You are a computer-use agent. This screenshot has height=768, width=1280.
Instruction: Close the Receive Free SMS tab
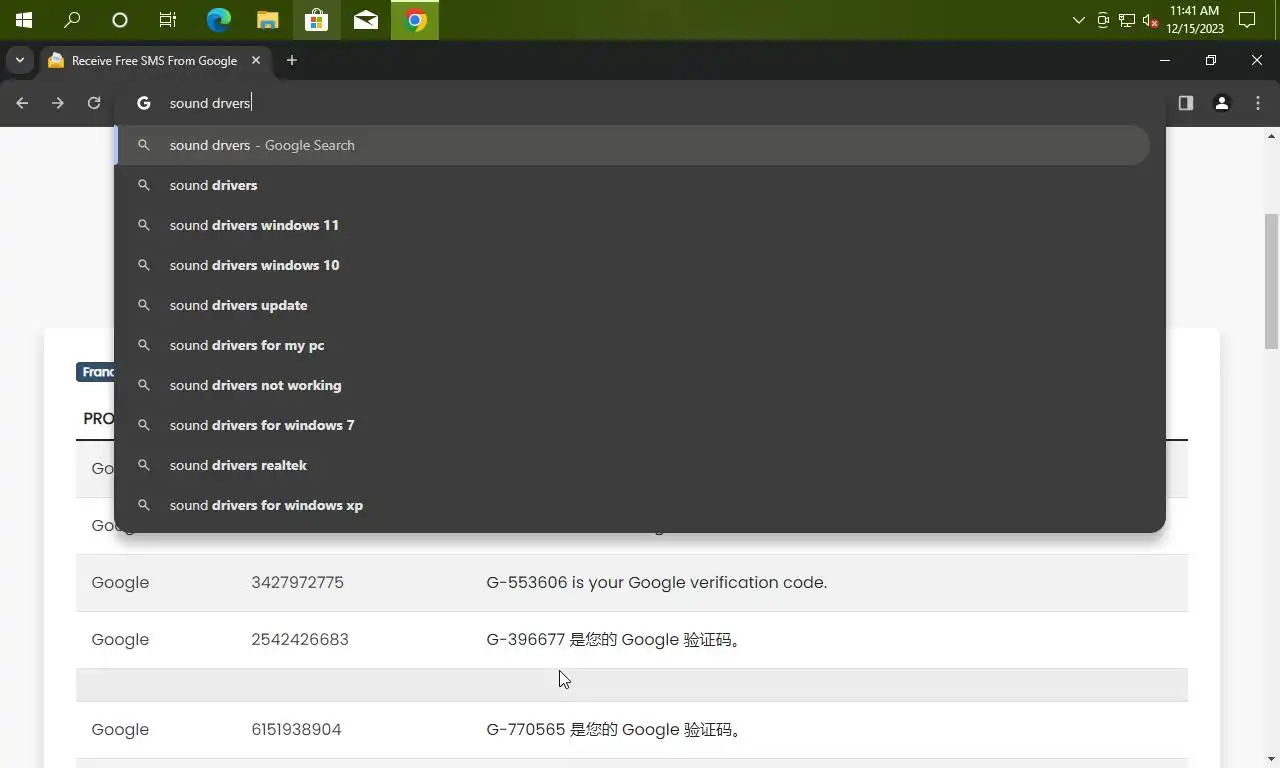[256, 60]
